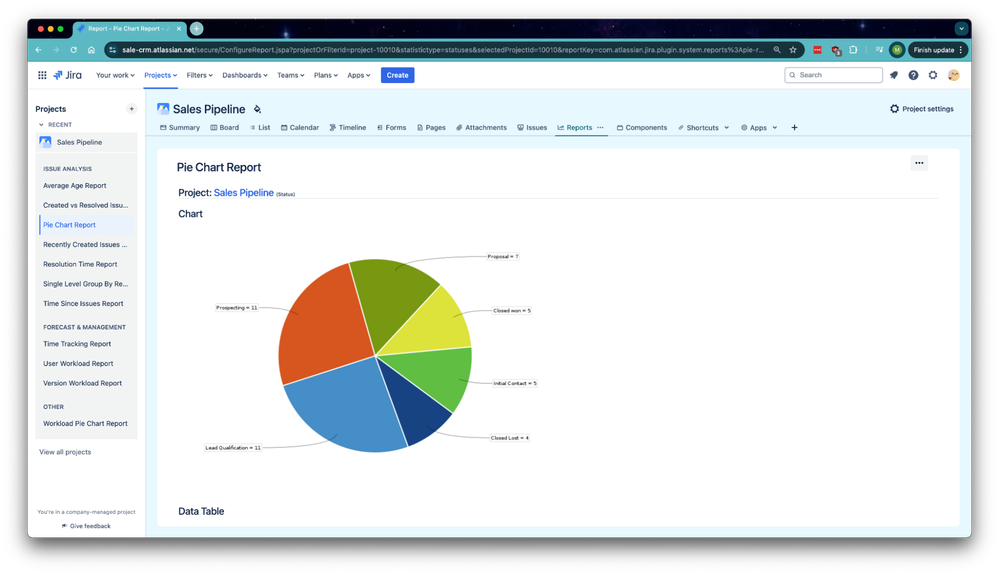This screenshot has height=574, width=999.
Task: Click the Jira logo
Action: pos(68,75)
